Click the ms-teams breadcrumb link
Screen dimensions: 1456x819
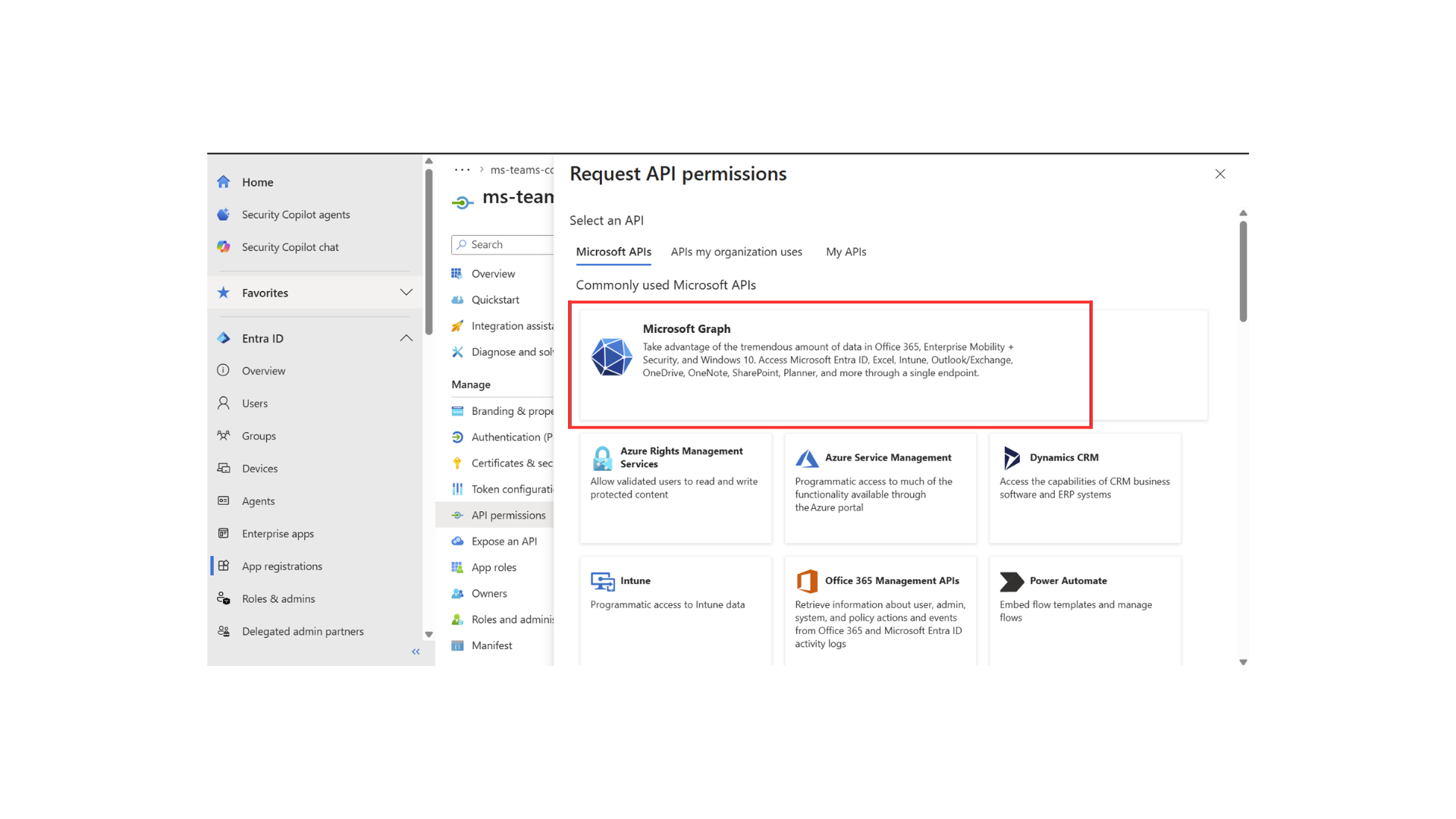coord(522,170)
